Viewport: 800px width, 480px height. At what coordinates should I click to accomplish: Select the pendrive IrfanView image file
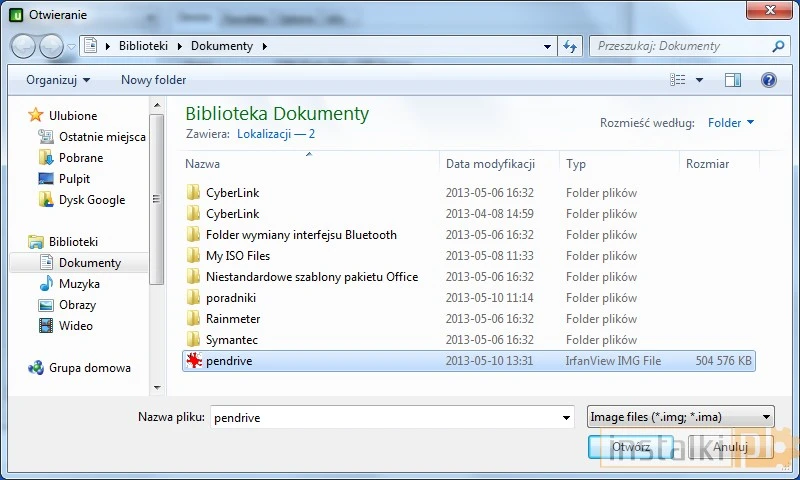click(468, 361)
